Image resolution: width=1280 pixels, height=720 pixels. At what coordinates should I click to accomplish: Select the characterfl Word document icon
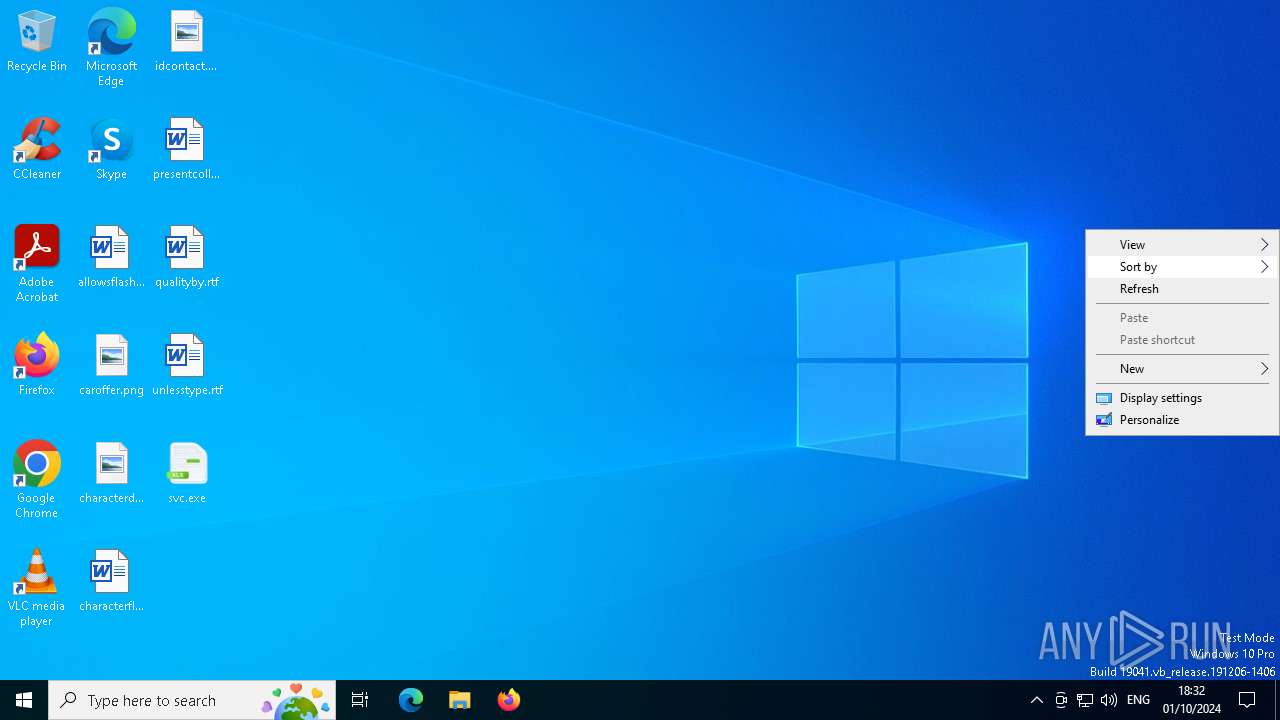pos(111,581)
